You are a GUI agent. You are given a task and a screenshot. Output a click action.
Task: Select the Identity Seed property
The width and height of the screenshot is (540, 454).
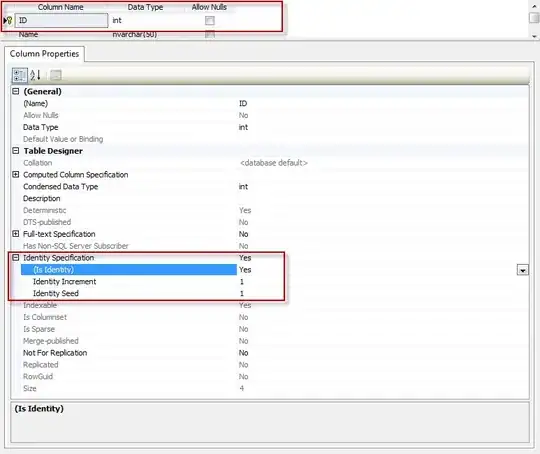pyautogui.click(x=56, y=293)
